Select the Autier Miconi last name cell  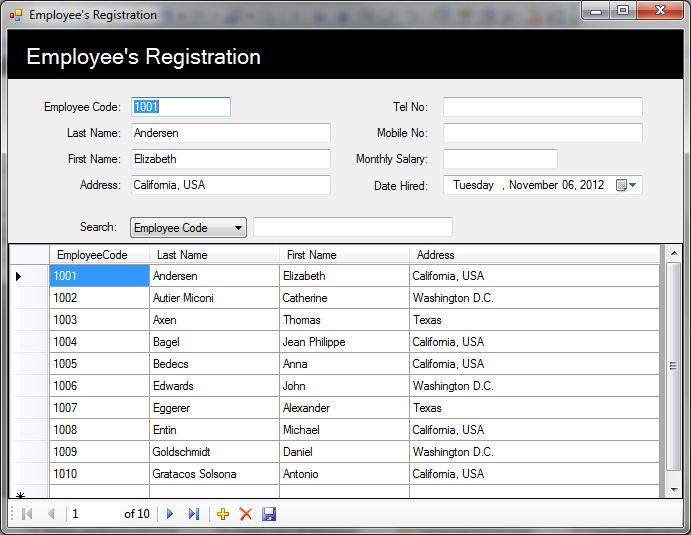tap(215, 298)
